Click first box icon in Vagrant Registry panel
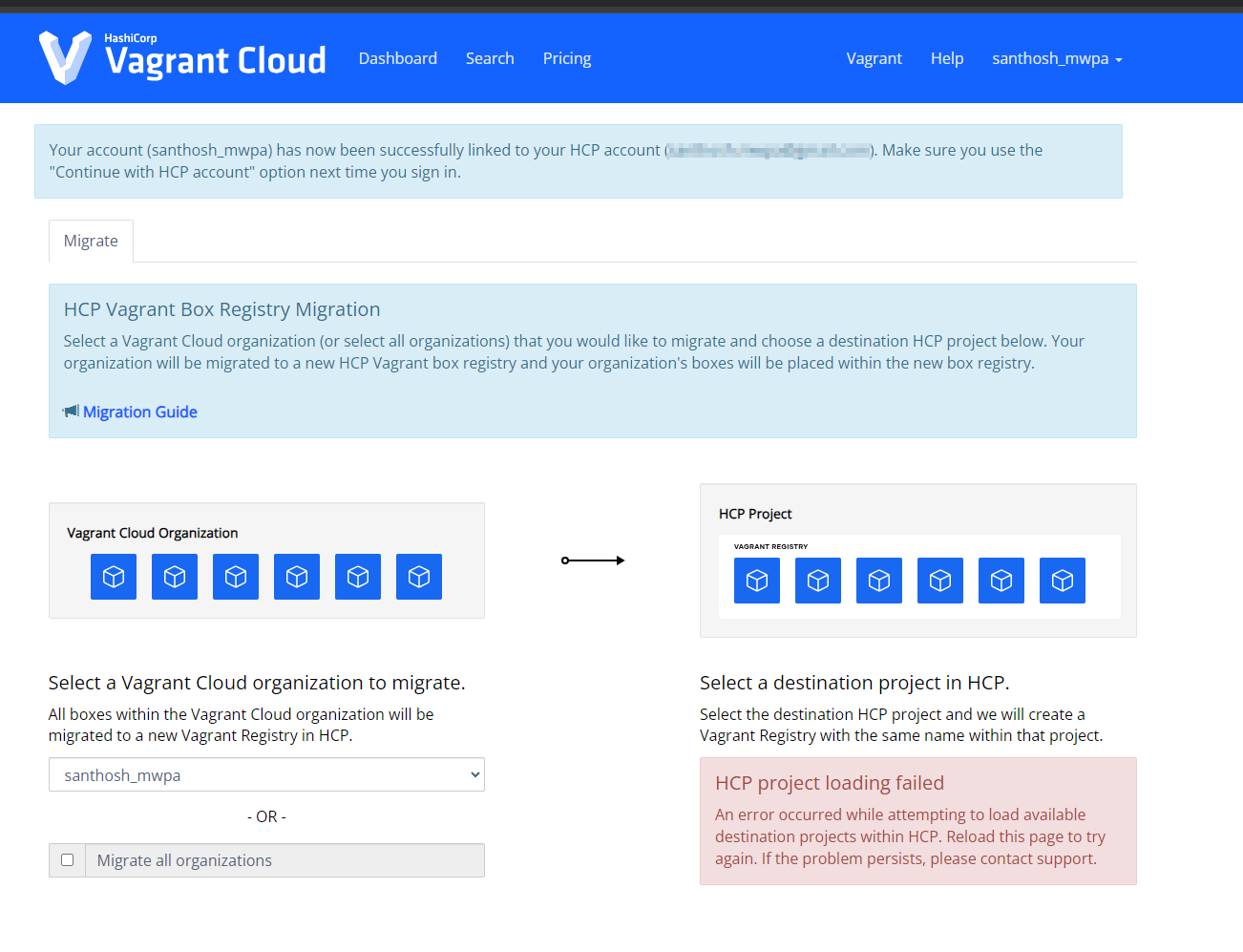Image resolution: width=1243 pixels, height=952 pixels. click(x=757, y=581)
